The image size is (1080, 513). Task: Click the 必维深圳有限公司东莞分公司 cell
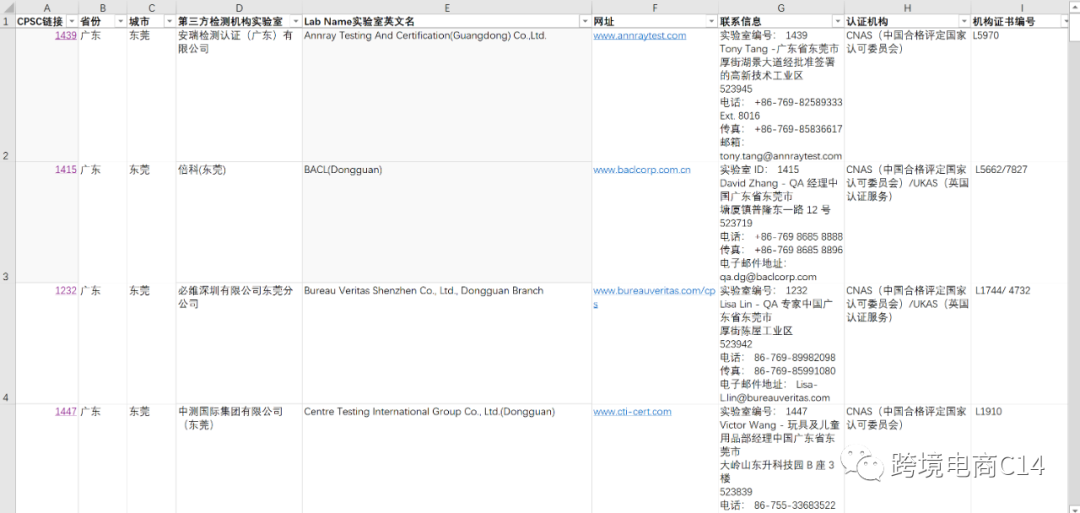coord(239,340)
